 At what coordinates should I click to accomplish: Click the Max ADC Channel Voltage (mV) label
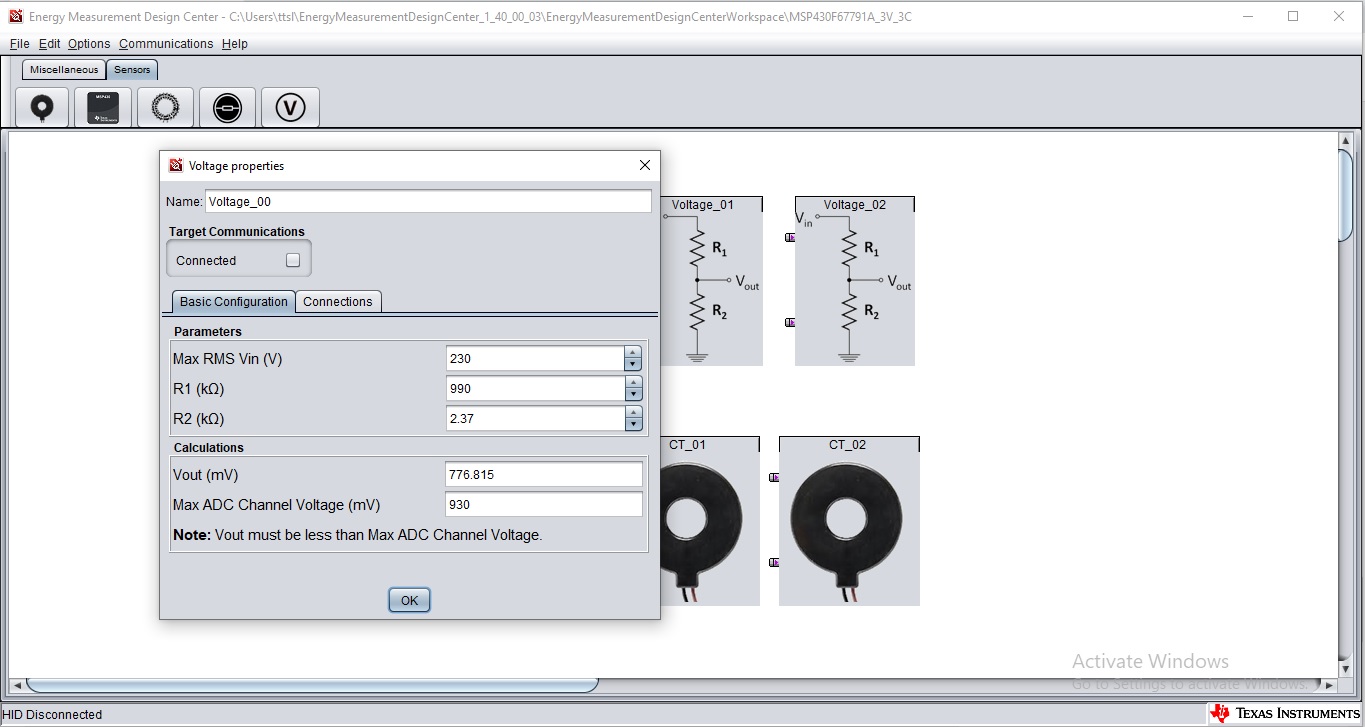point(277,505)
